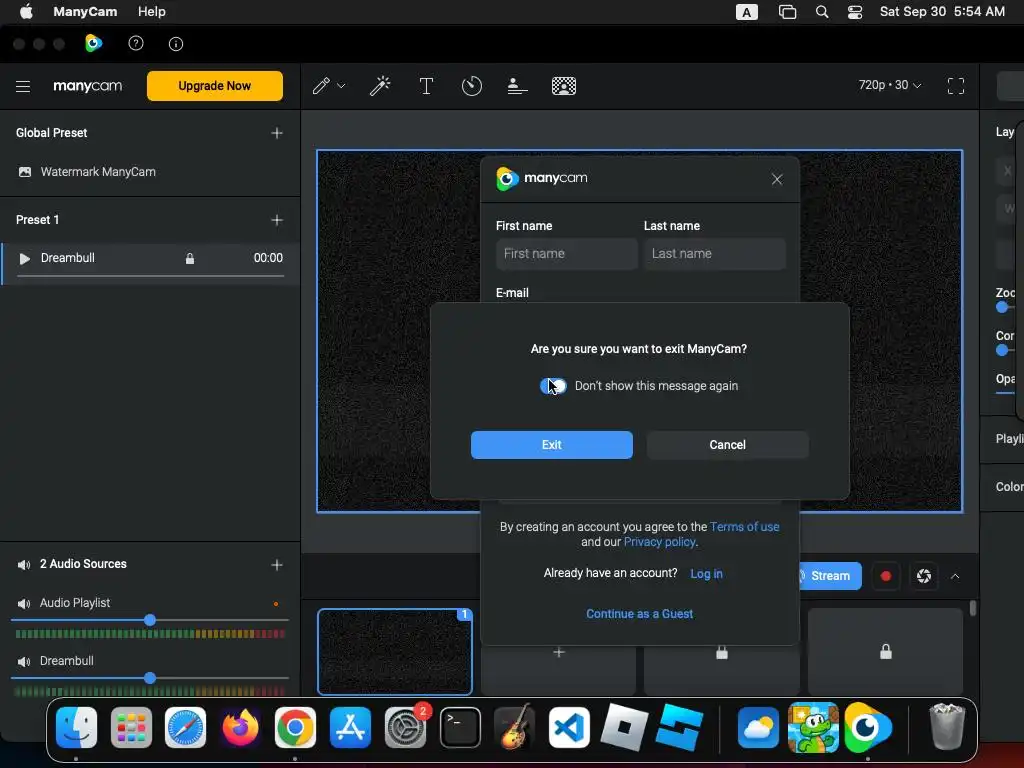Take a snapshot with the shutter icon
Viewport: 1024px width, 768px height.
click(923, 576)
